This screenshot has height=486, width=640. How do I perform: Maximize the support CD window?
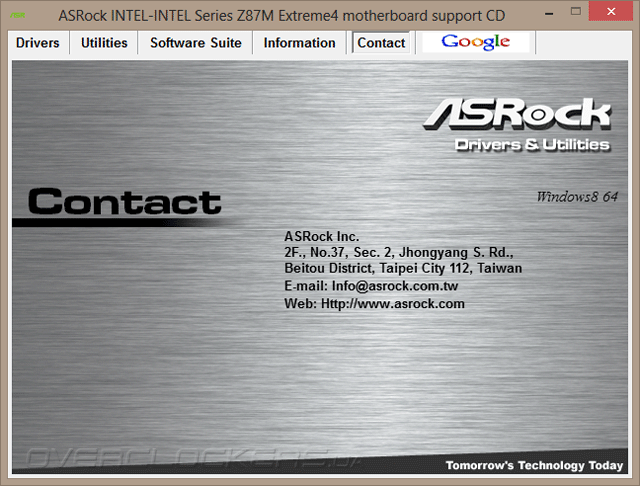[576, 12]
